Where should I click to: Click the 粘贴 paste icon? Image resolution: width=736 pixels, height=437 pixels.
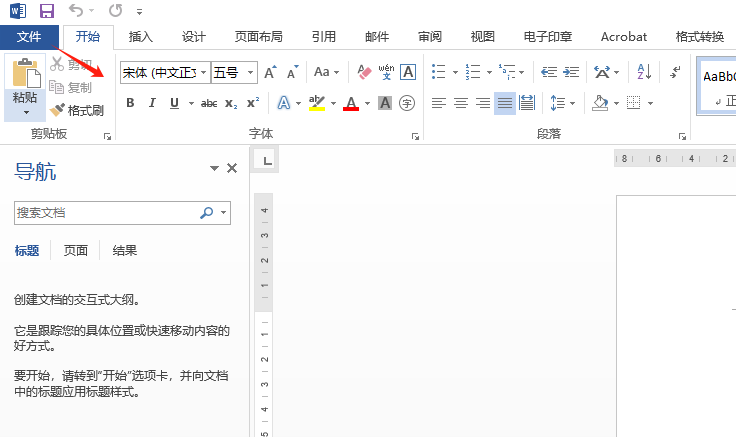[x=25, y=73]
